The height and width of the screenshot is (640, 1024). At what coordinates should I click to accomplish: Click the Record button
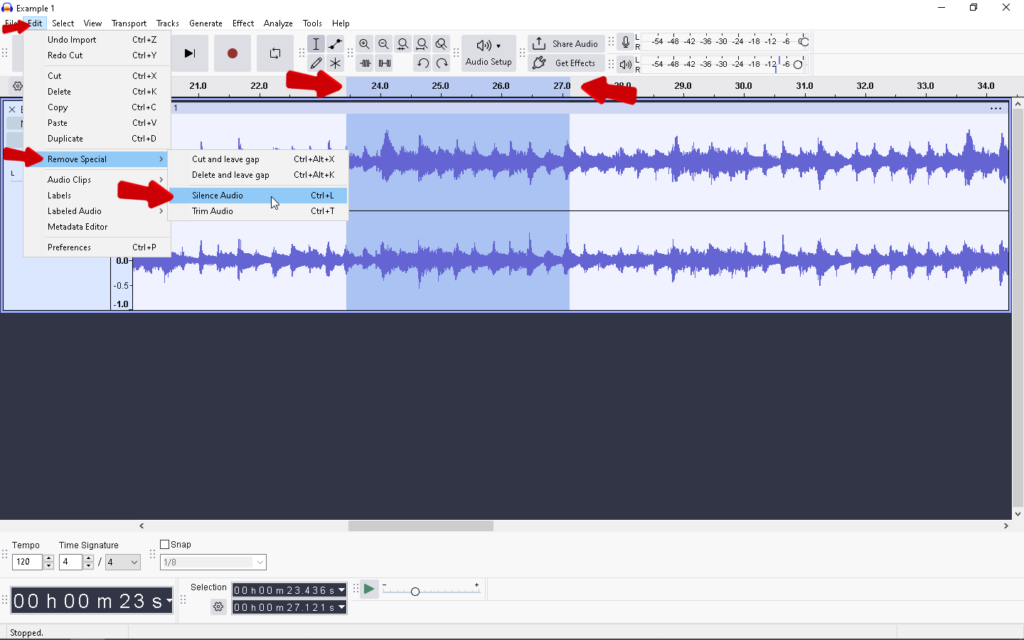(232, 53)
